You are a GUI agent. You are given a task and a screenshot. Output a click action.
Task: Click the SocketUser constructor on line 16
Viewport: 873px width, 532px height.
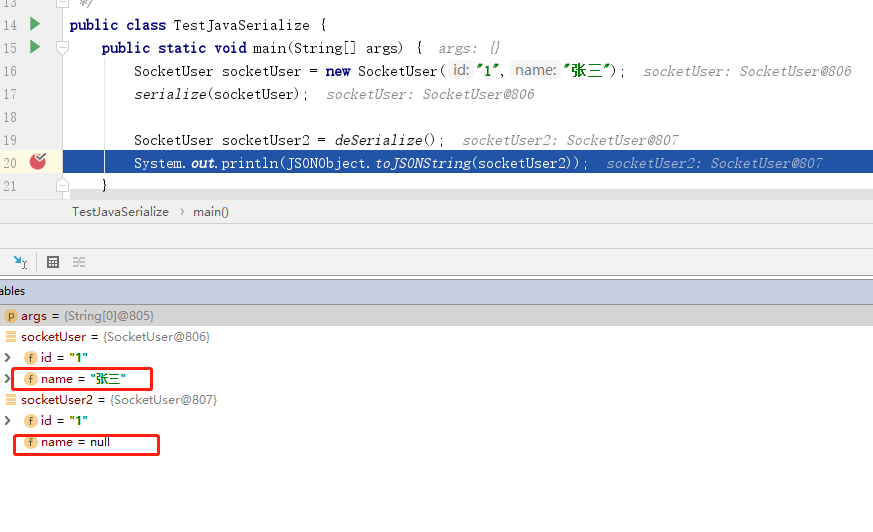pyautogui.click(x=398, y=71)
